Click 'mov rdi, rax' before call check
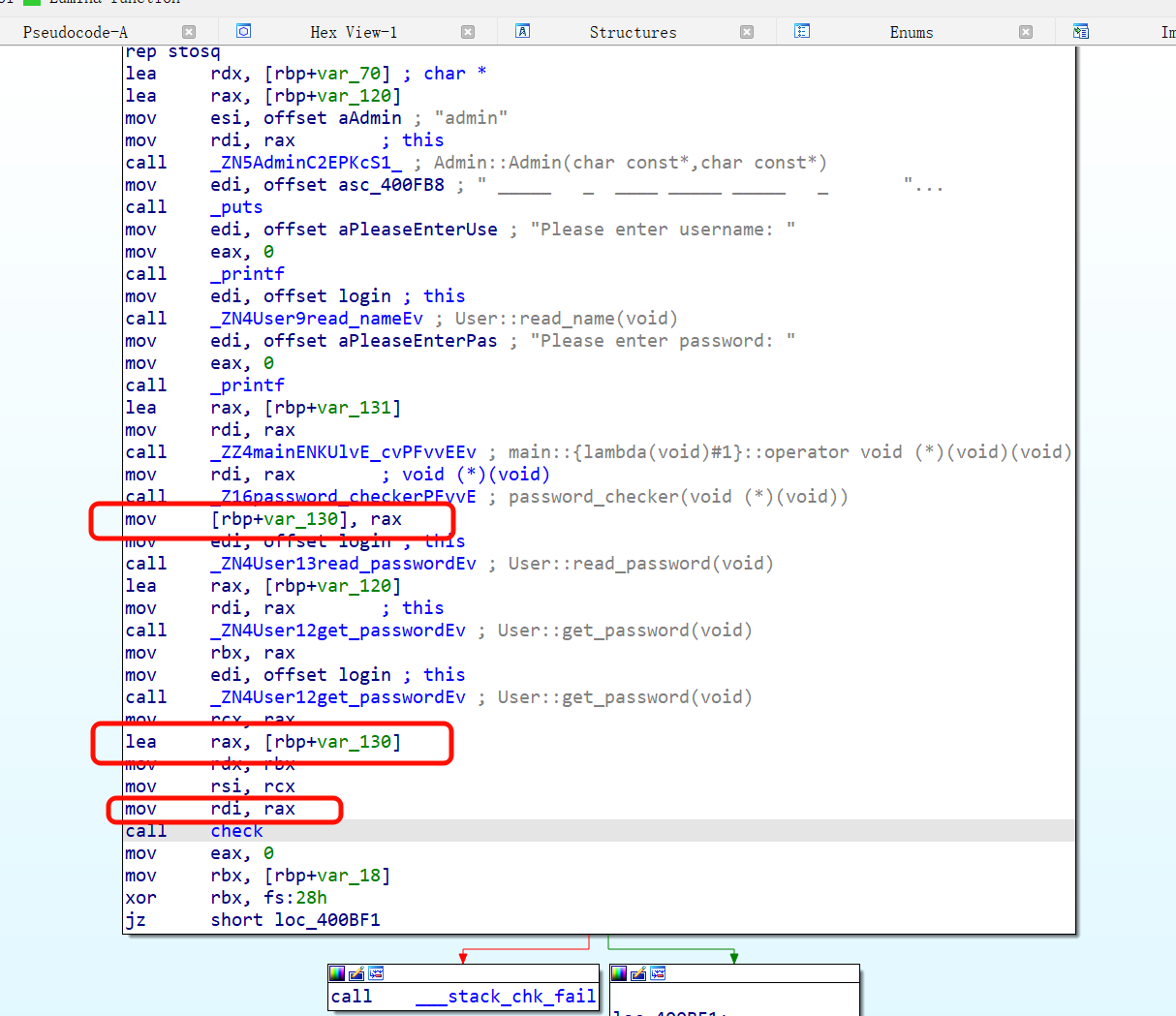This screenshot has height=1016, width=1176. (x=210, y=808)
